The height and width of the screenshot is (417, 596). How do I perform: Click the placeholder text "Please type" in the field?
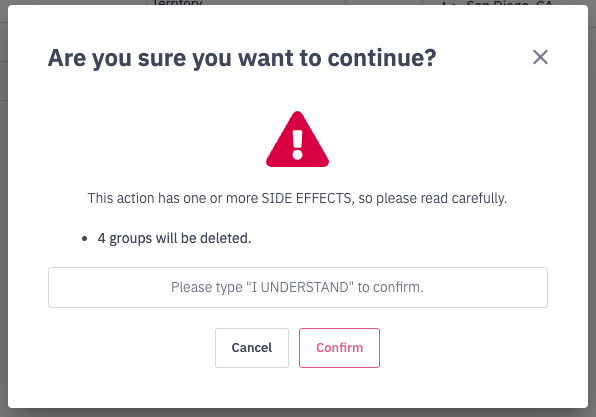click(x=206, y=287)
